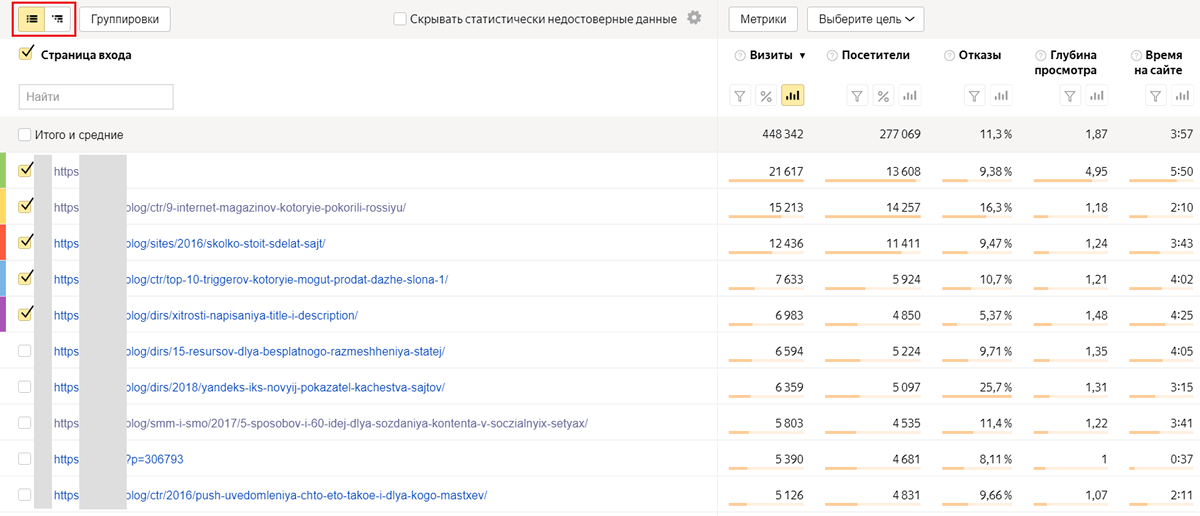The width and height of the screenshot is (1200, 516).
Task: Click highlighted bar chart icon under Визиты
Action: click(x=793, y=96)
